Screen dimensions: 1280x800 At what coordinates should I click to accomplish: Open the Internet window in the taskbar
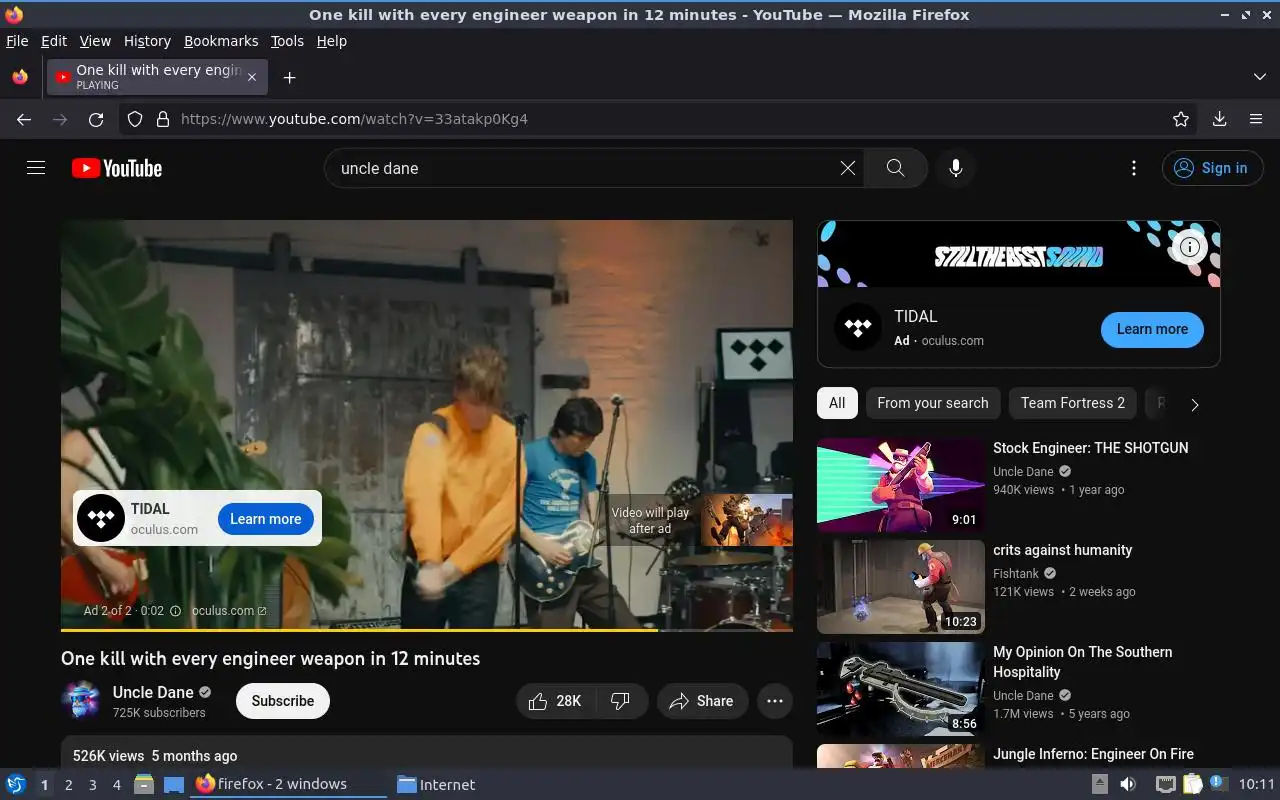tap(436, 785)
